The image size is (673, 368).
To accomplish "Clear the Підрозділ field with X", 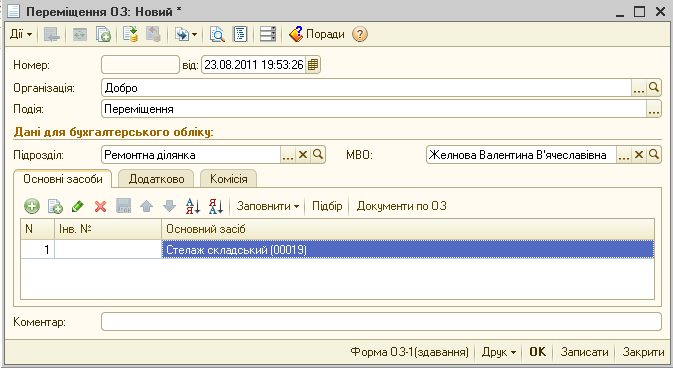I will click(303, 155).
